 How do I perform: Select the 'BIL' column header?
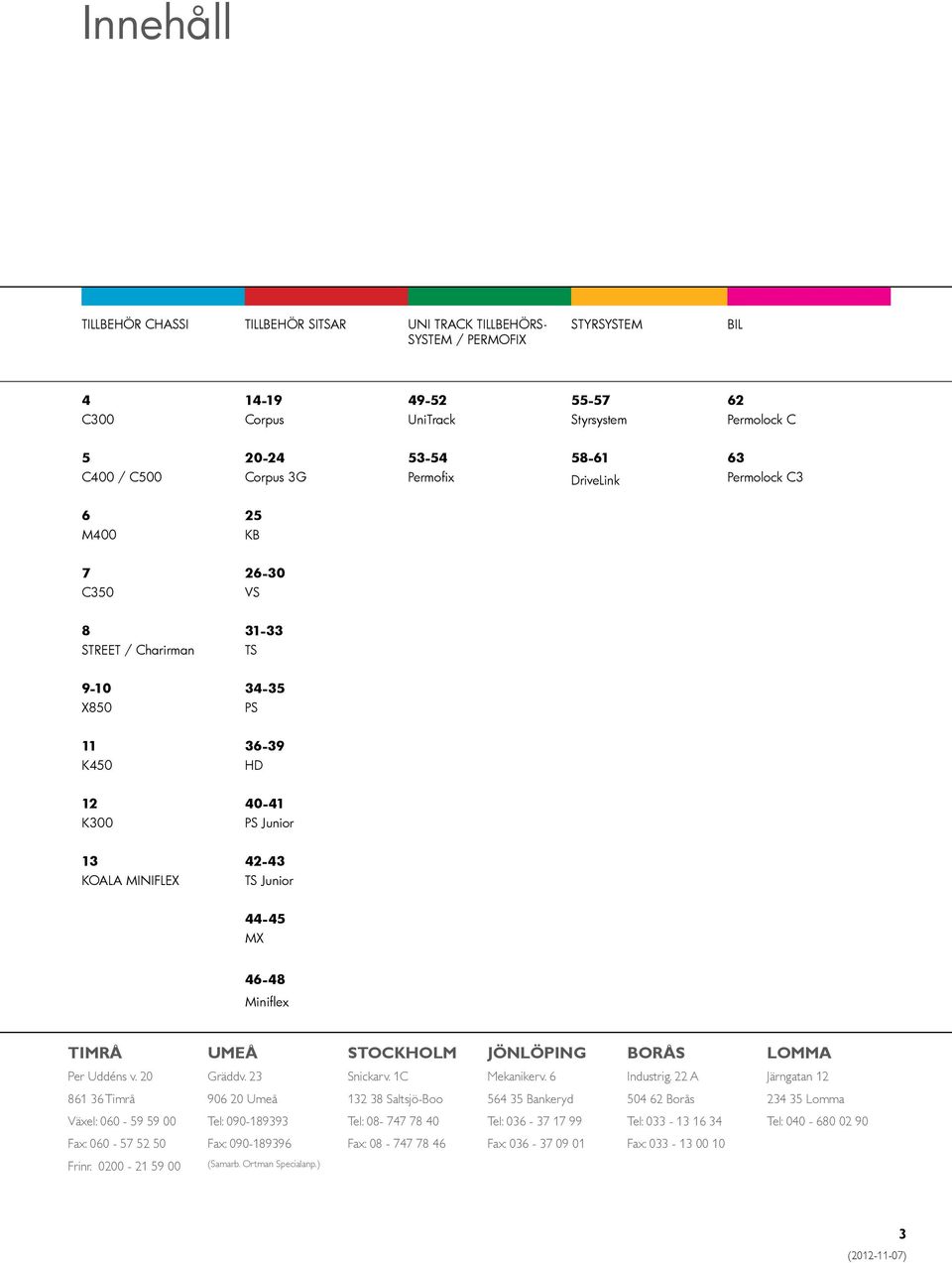click(735, 324)
